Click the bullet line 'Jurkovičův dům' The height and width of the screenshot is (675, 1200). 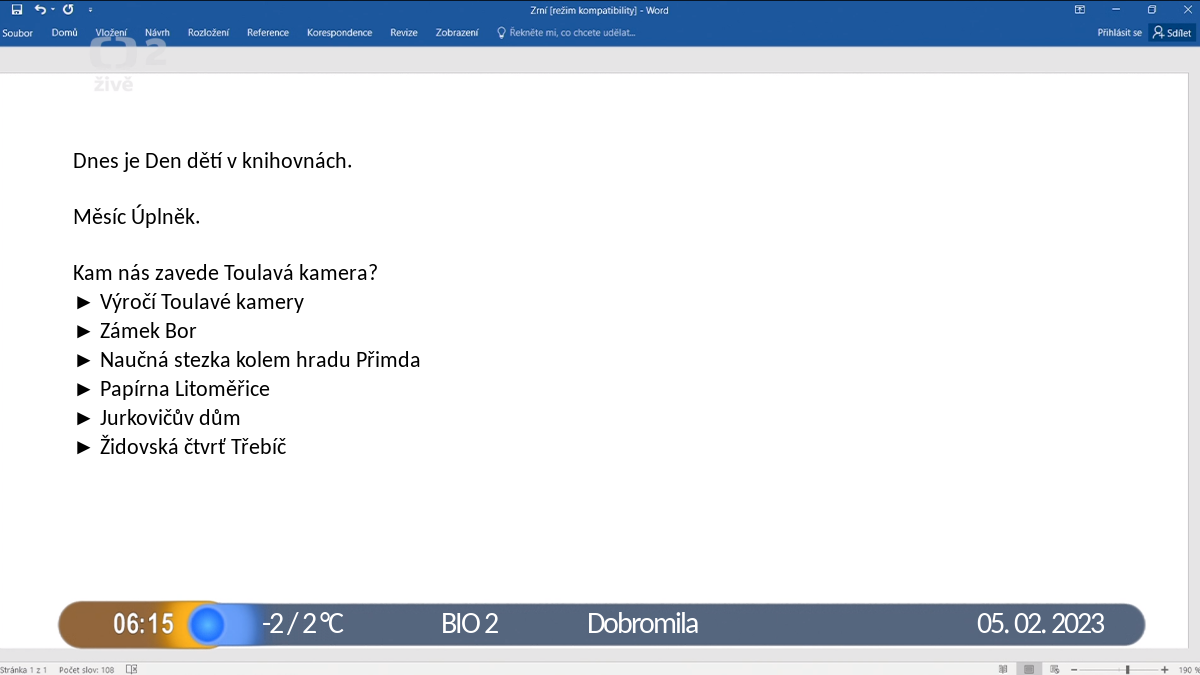[x=158, y=418]
